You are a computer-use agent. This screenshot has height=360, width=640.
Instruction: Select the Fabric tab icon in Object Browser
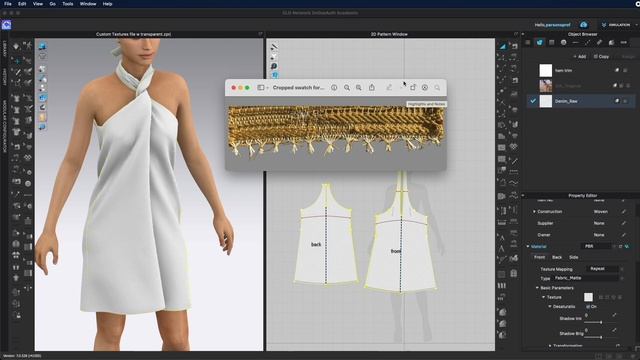pyautogui.click(x=540, y=42)
